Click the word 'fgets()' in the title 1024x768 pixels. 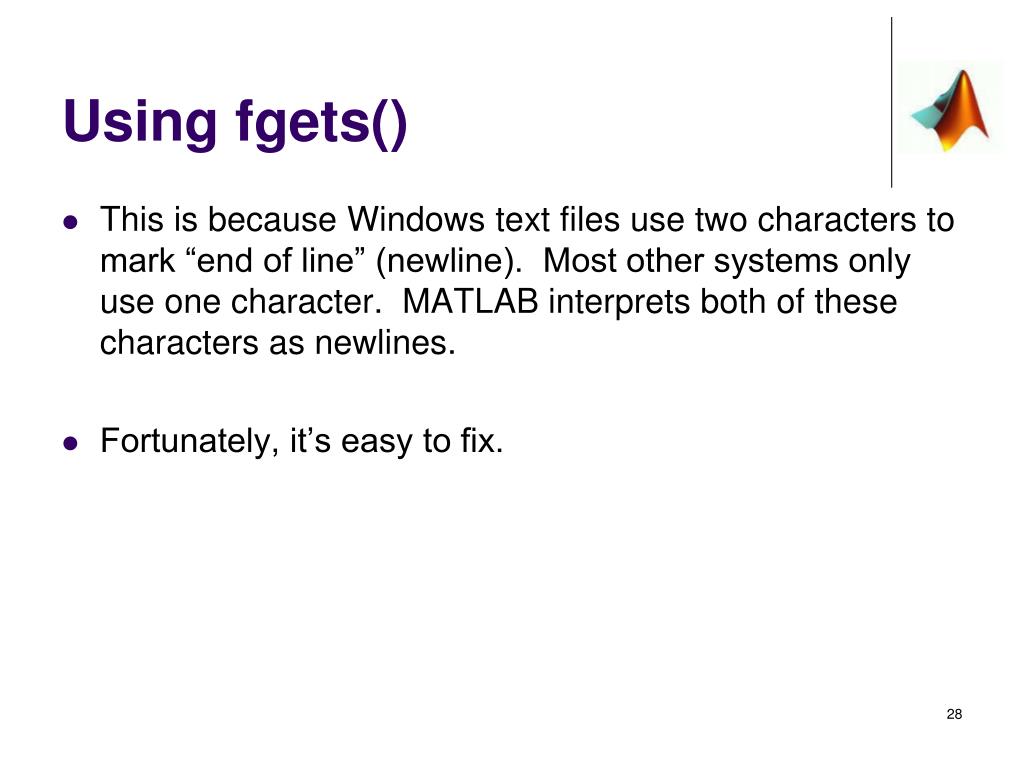click(x=321, y=123)
